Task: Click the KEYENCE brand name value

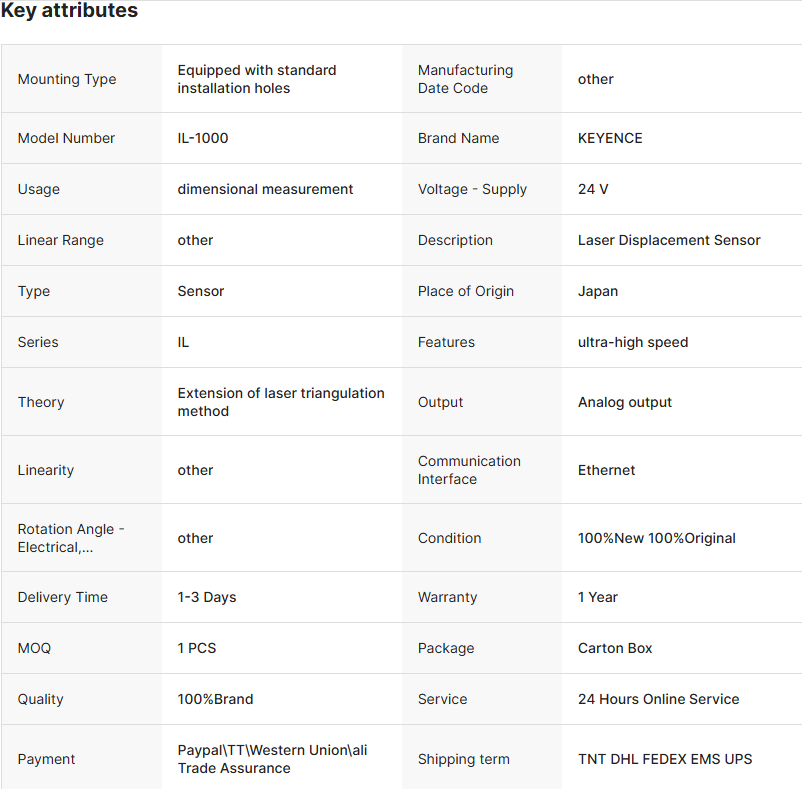Action: (610, 138)
